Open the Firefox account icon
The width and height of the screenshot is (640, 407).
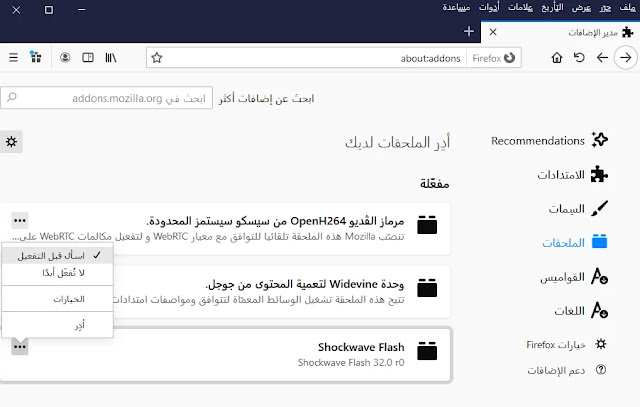(65, 58)
